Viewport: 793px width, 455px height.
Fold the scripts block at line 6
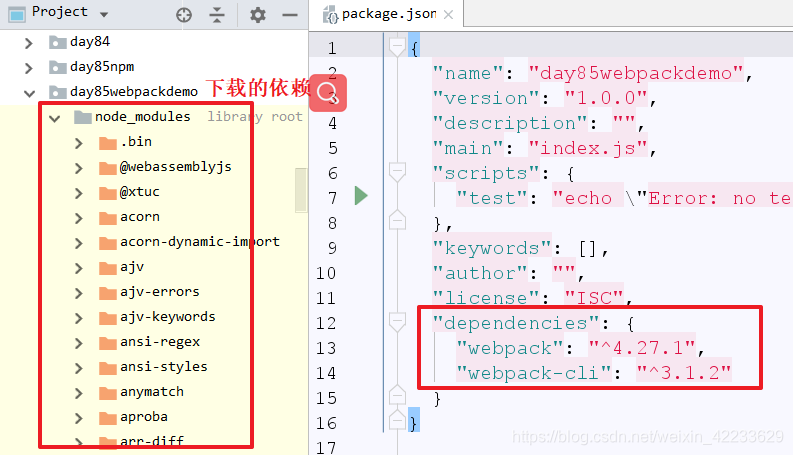[397, 172]
